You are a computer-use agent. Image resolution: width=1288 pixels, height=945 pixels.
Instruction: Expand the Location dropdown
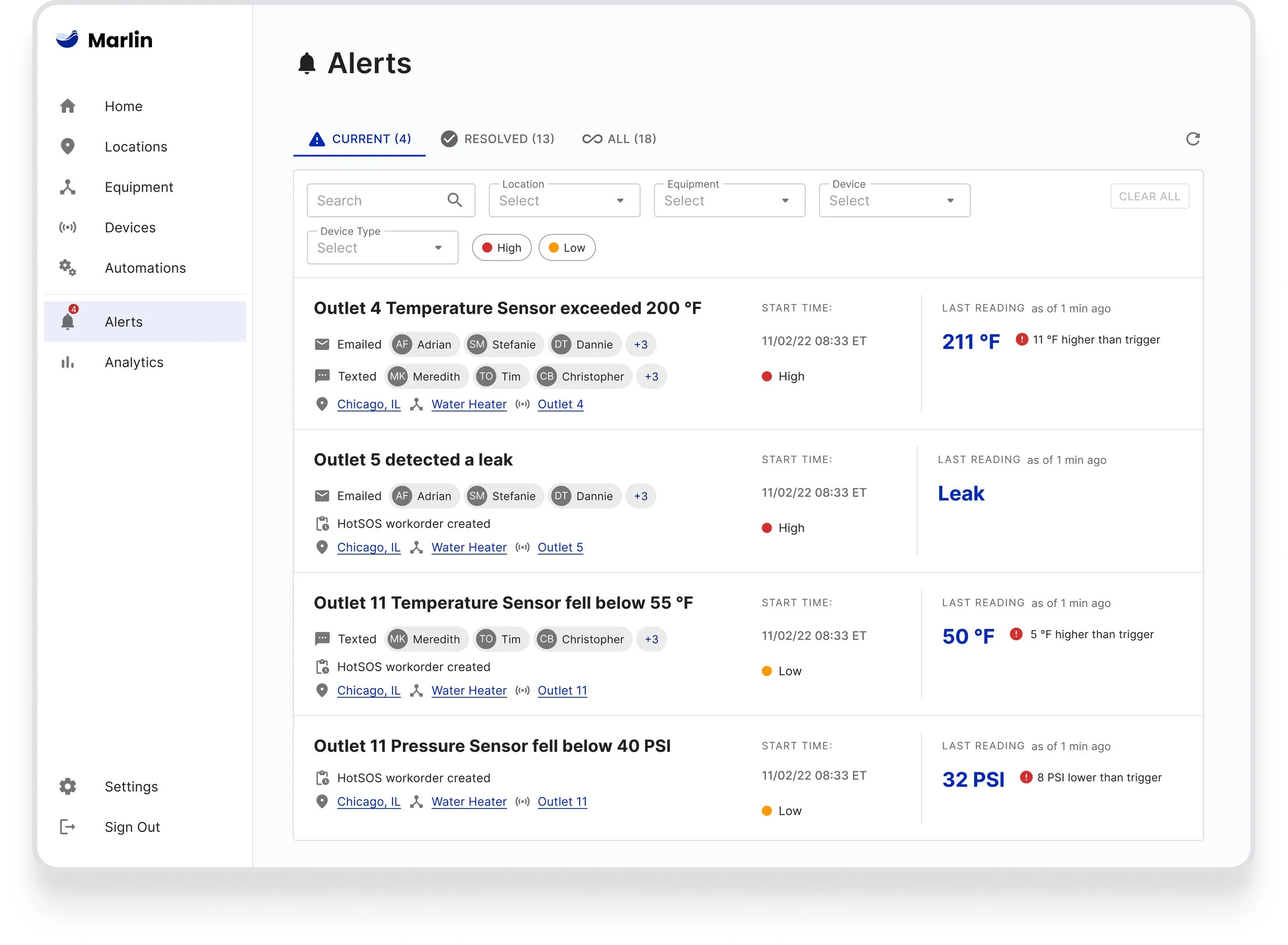coord(564,201)
